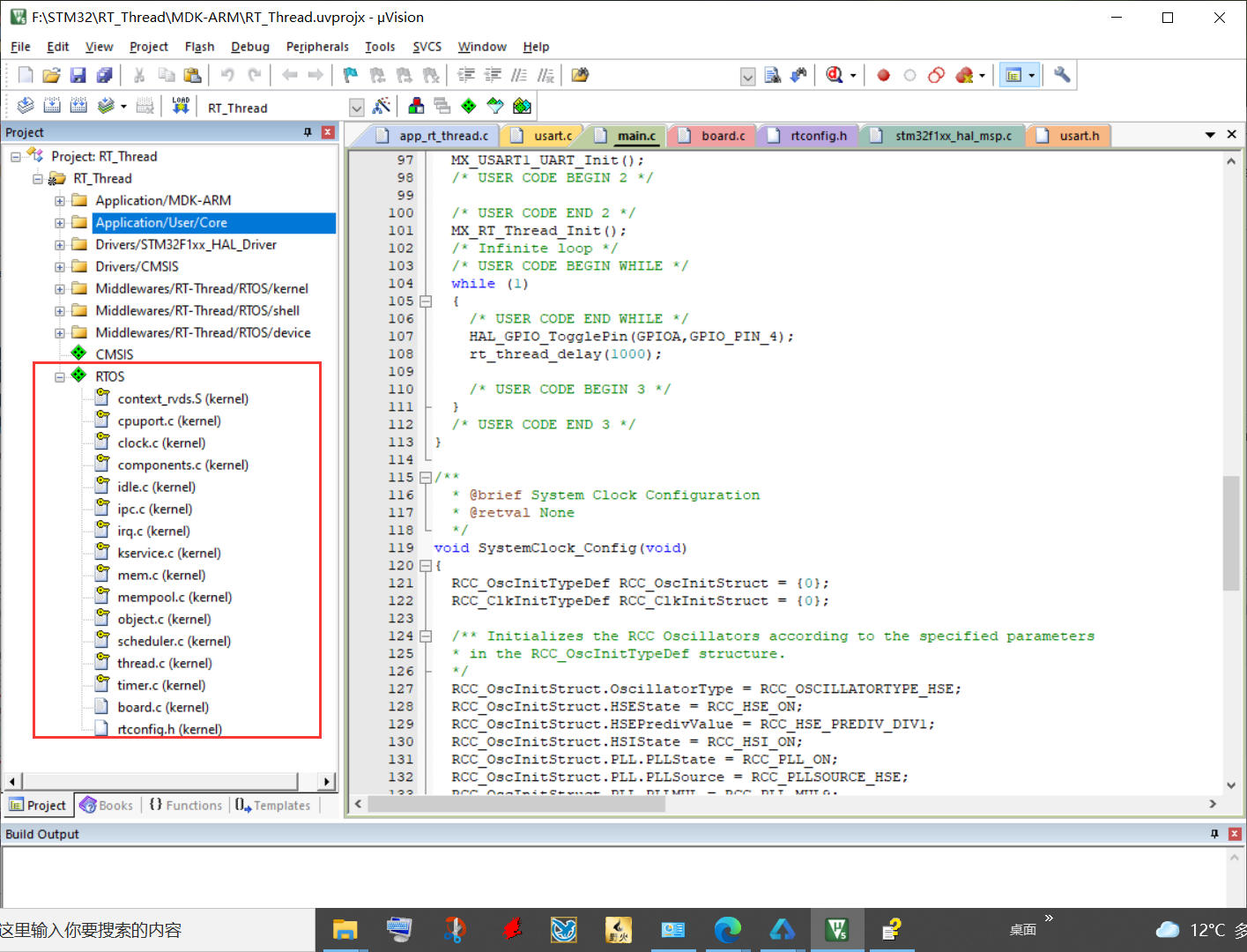
Task: Open the debug session dropdown arrow
Action: click(x=853, y=76)
